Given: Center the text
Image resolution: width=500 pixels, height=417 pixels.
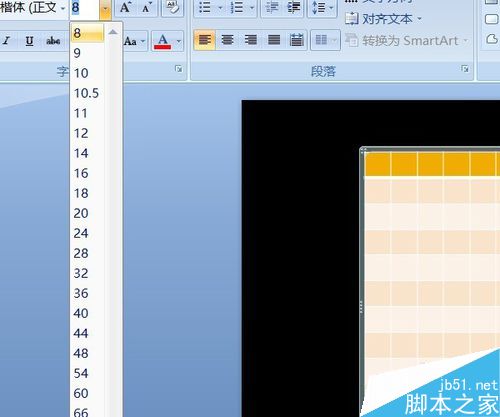Looking at the screenshot, I should click(x=228, y=40).
